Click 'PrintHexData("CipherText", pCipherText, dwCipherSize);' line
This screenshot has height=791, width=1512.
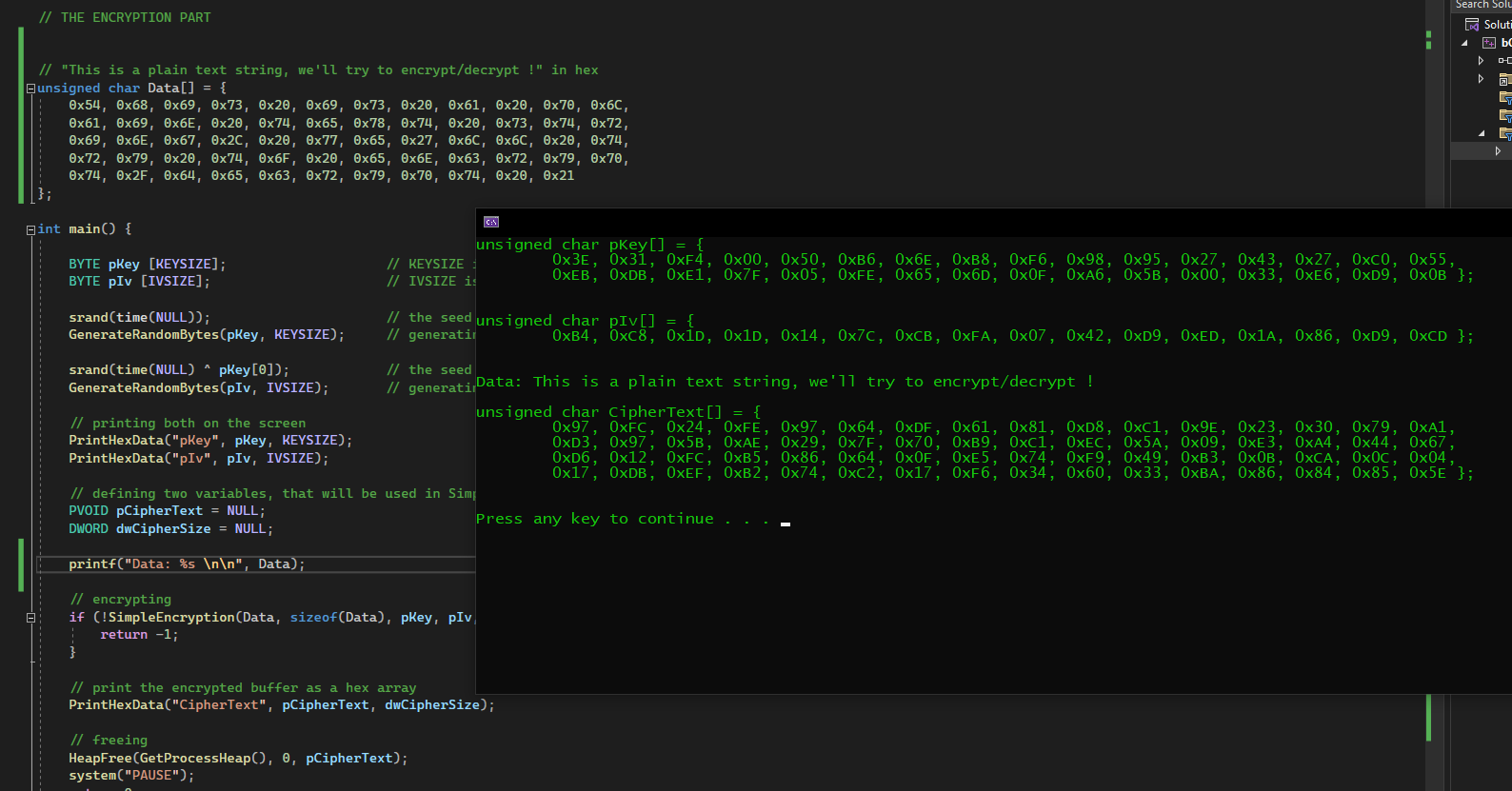(x=282, y=705)
